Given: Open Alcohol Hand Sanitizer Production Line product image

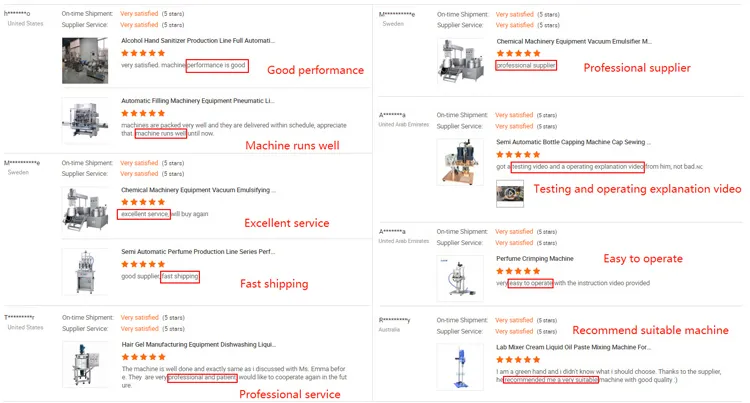Looking at the screenshot, I should (84, 60).
